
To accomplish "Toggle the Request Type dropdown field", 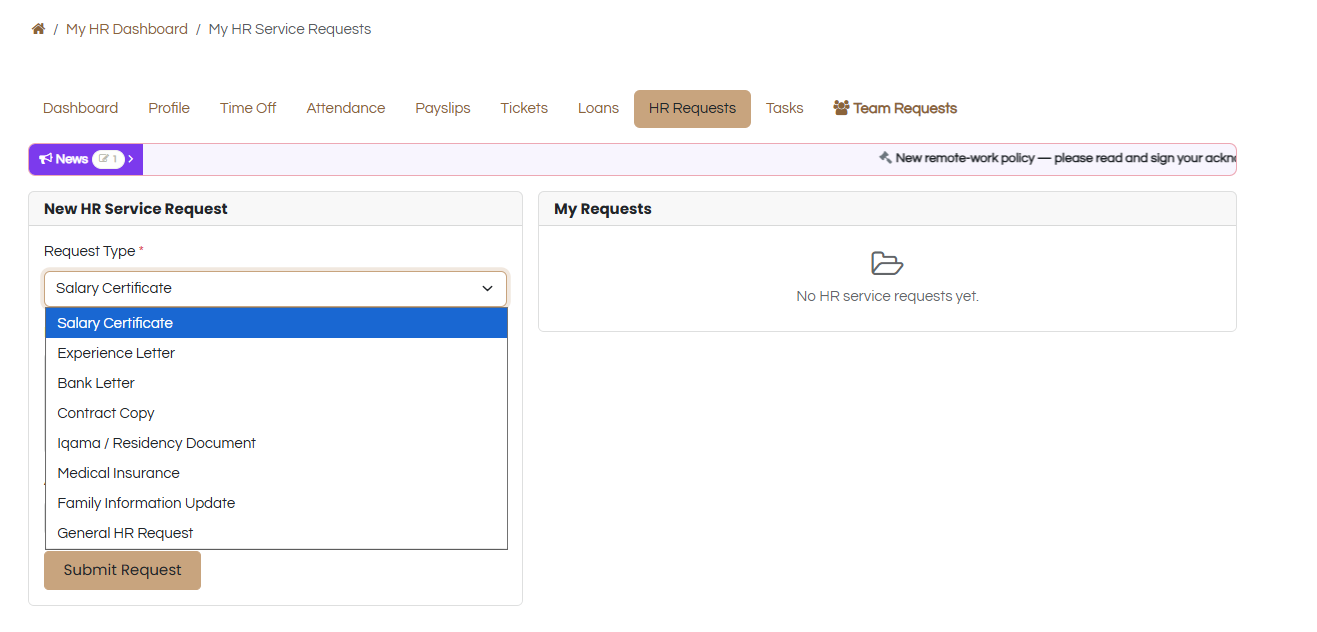I will [276, 288].
